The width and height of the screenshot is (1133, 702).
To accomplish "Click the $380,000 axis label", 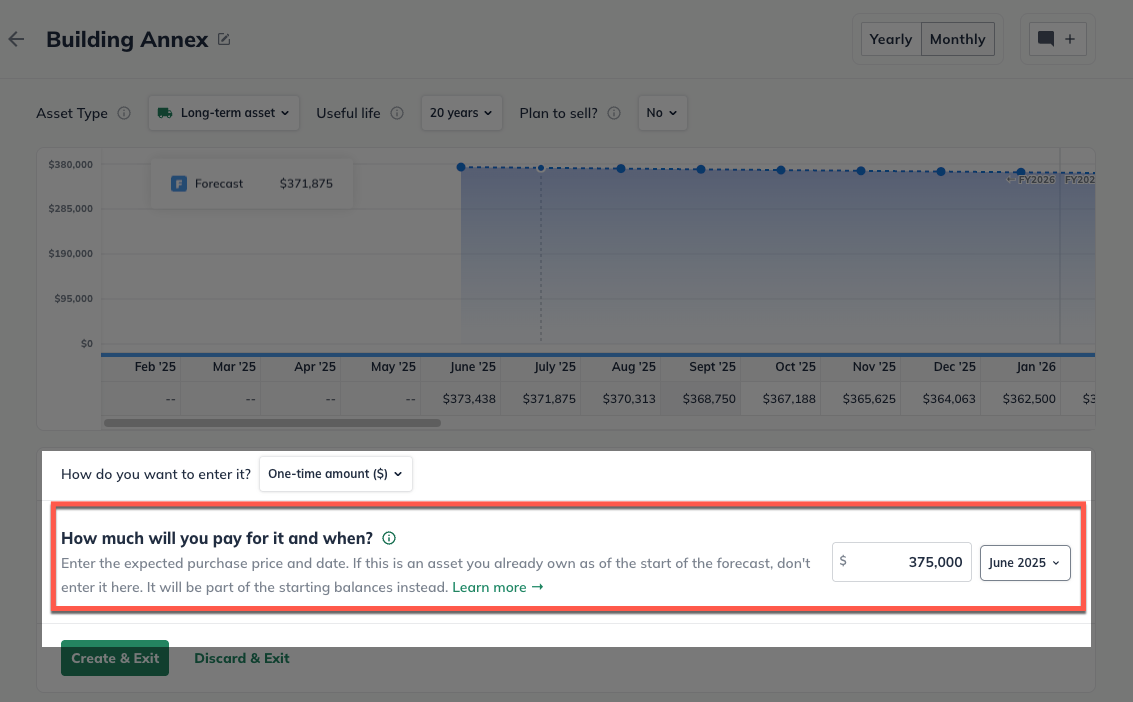I will [x=70, y=165].
